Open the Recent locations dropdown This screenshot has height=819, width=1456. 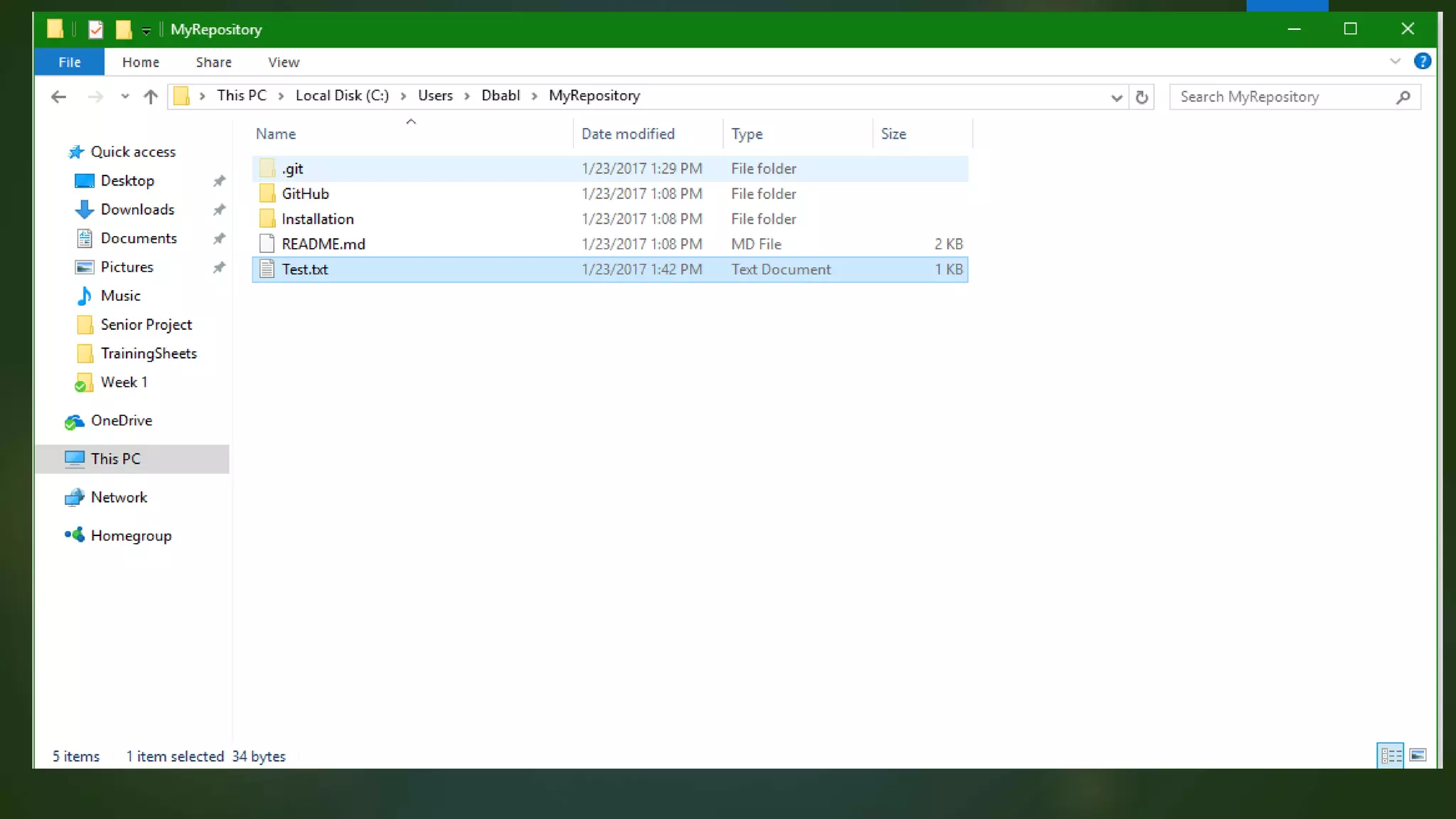[x=125, y=97]
